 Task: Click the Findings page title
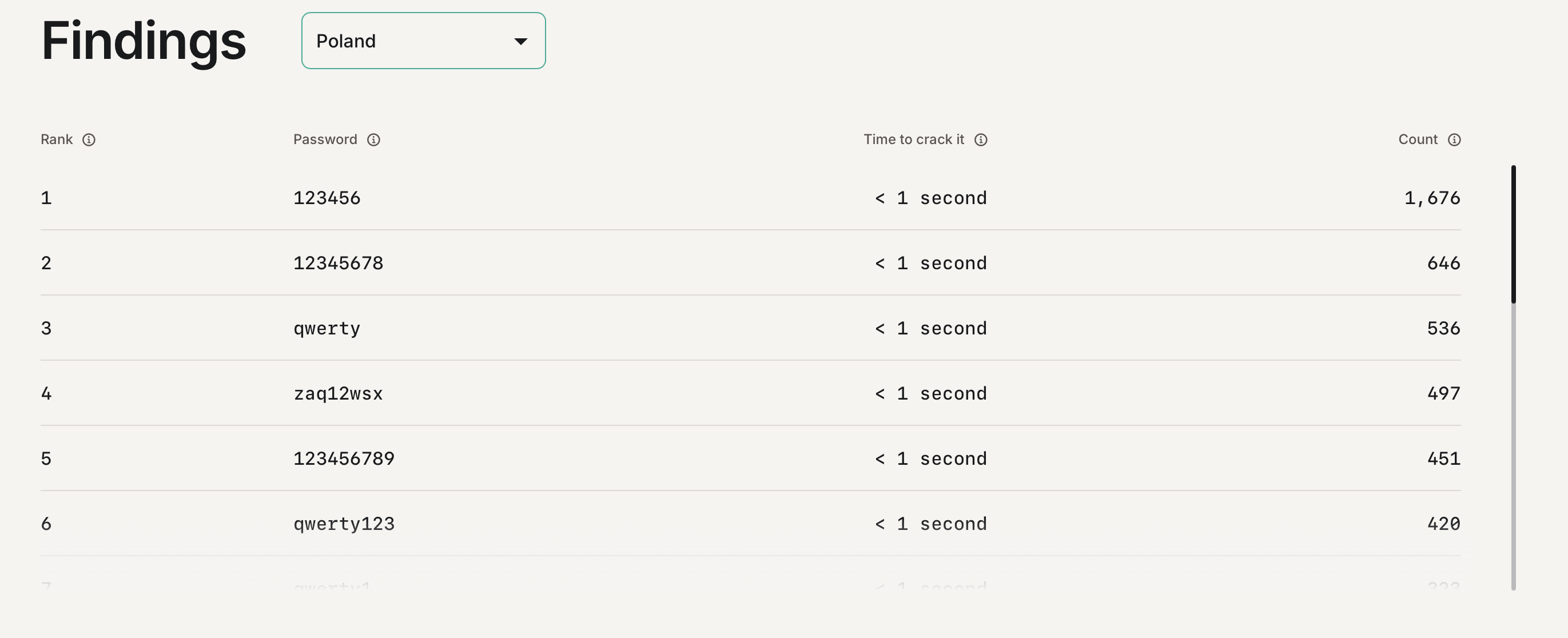(x=144, y=43)
